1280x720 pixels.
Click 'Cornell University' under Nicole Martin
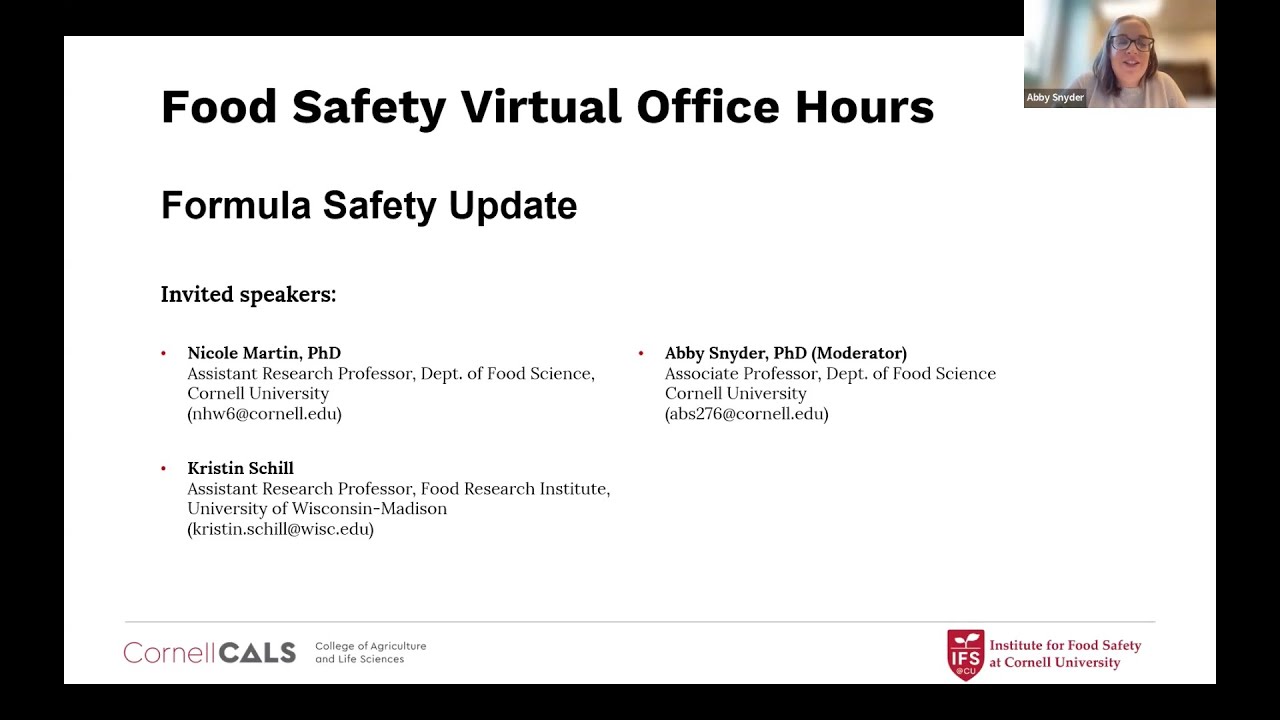point(258,393)
